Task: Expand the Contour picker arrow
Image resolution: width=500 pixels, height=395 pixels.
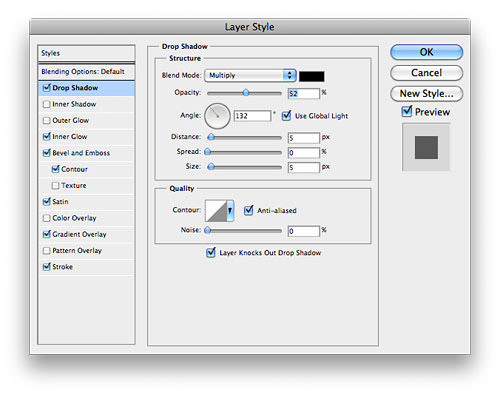Action: click(x=230, y=211)
